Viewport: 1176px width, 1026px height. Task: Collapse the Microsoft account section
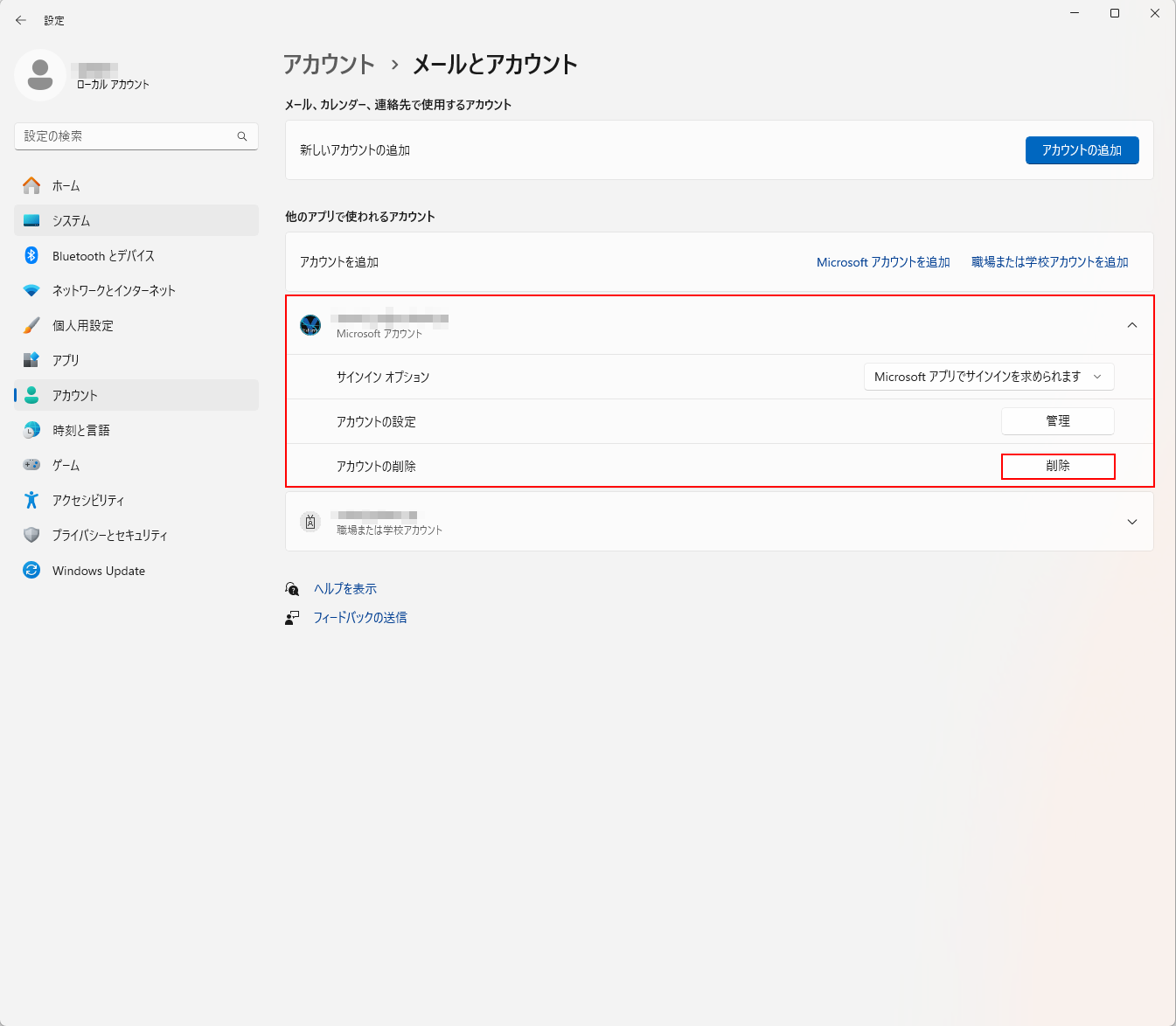click(x=1131, y=325)
